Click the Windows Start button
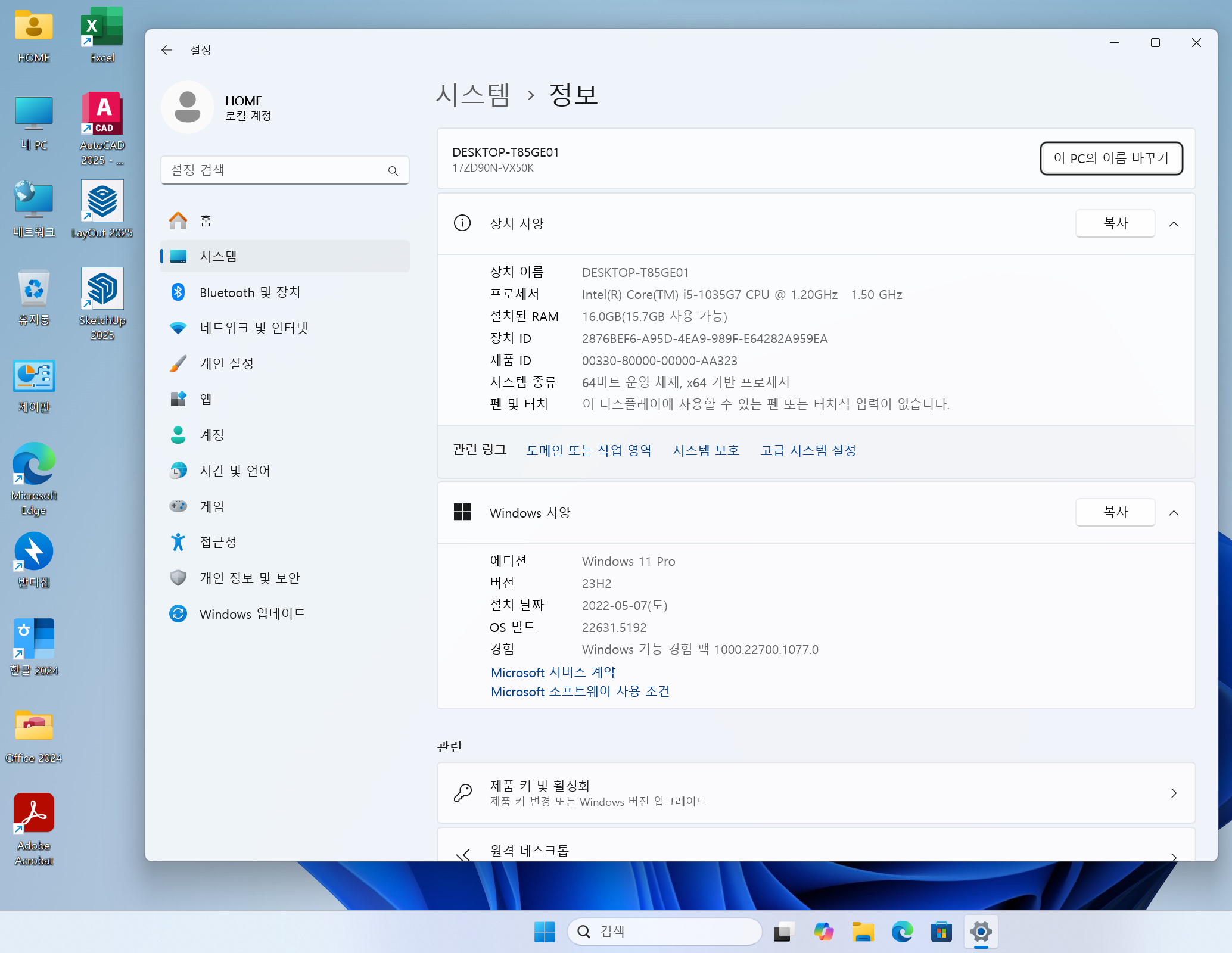Viewport: 1232px width, 953px height. [544, 932]
